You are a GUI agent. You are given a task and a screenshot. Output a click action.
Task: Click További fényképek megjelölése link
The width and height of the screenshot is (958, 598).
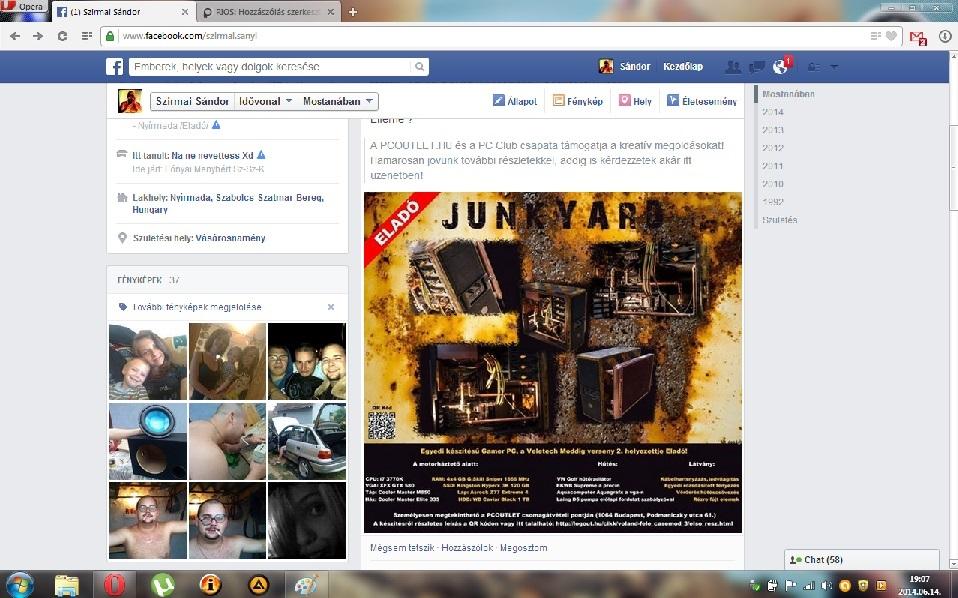197,307
